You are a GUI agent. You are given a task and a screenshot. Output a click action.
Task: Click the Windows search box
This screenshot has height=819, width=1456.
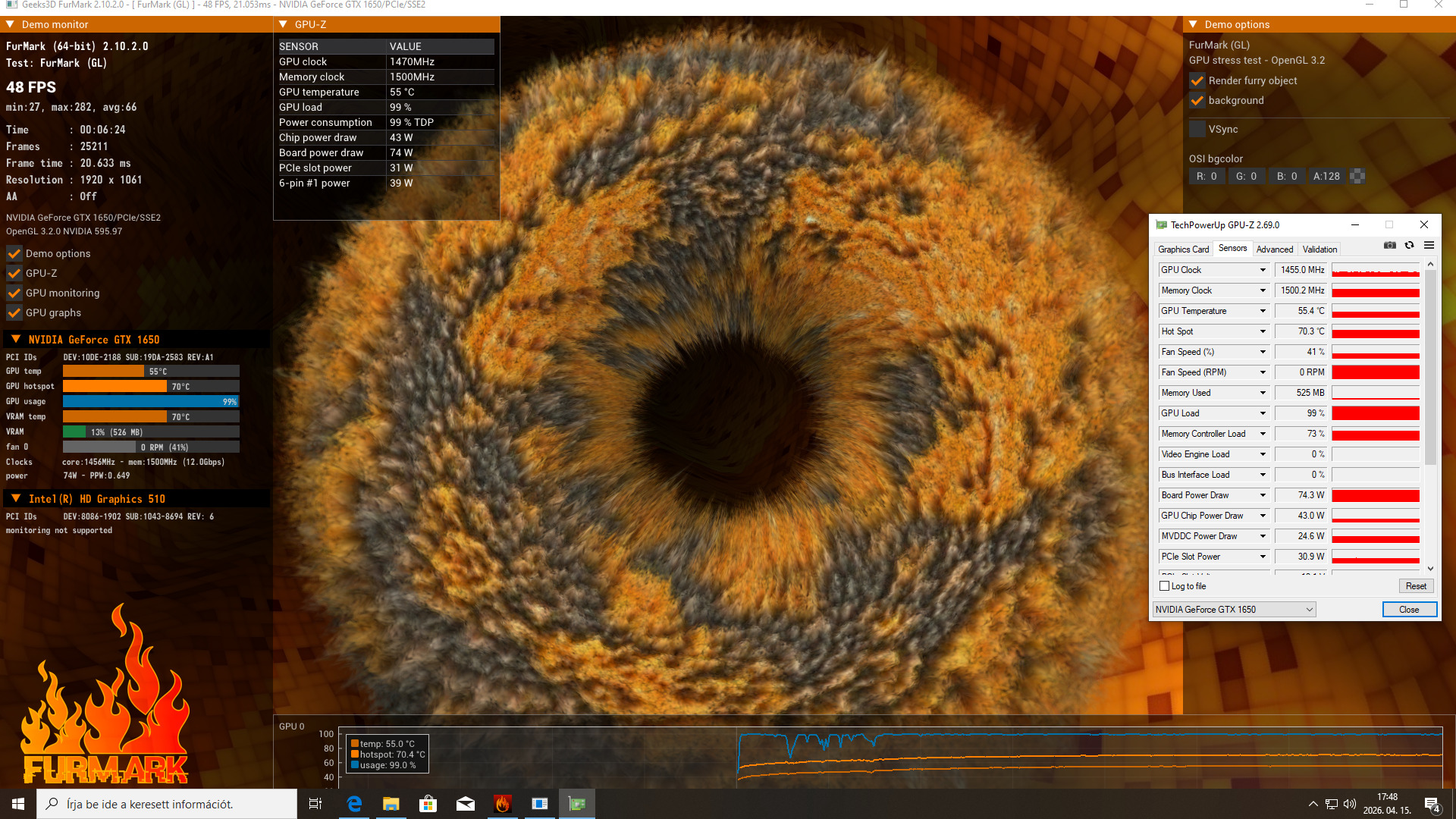[167, 804]
